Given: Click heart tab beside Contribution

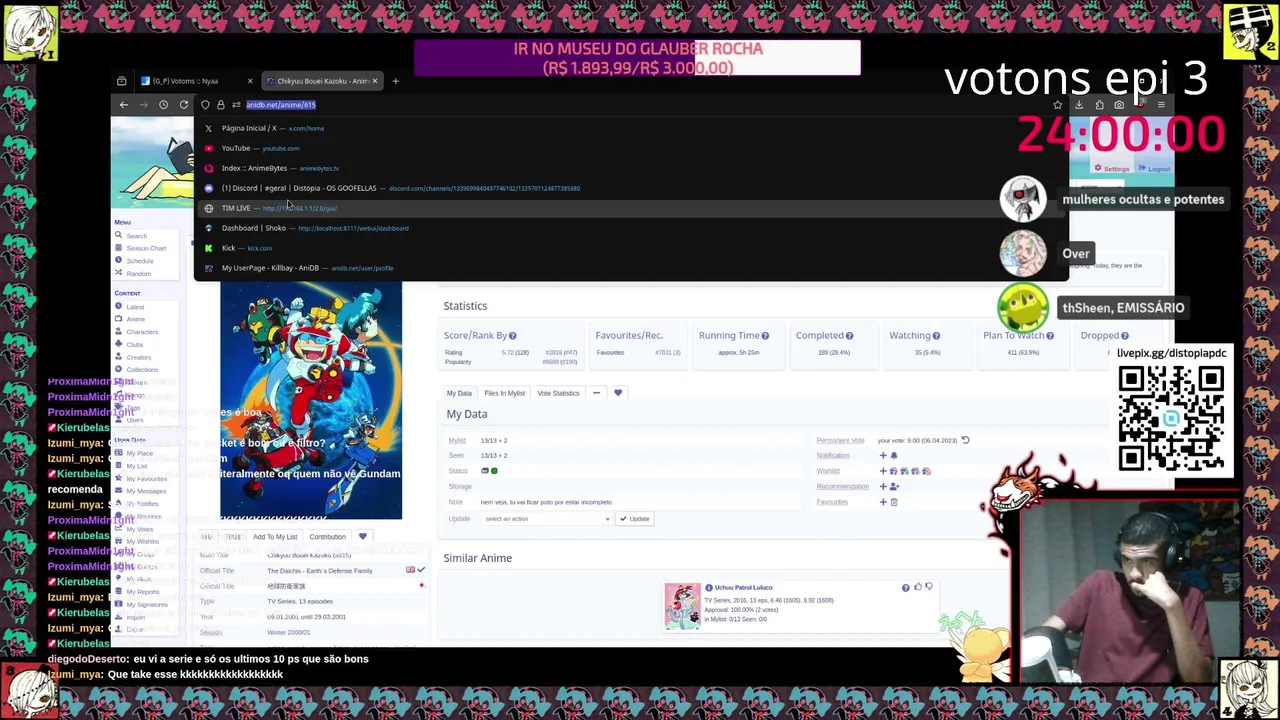Looking at the screenshot, I should click(x=363, y=537).
